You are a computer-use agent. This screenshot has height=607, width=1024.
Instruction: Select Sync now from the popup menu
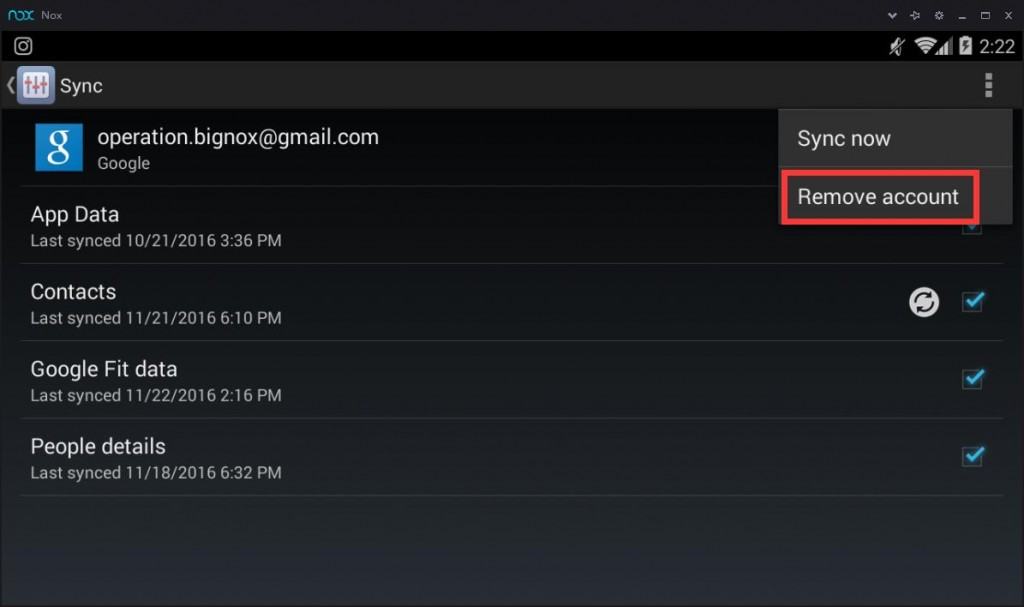click(895, 139)
